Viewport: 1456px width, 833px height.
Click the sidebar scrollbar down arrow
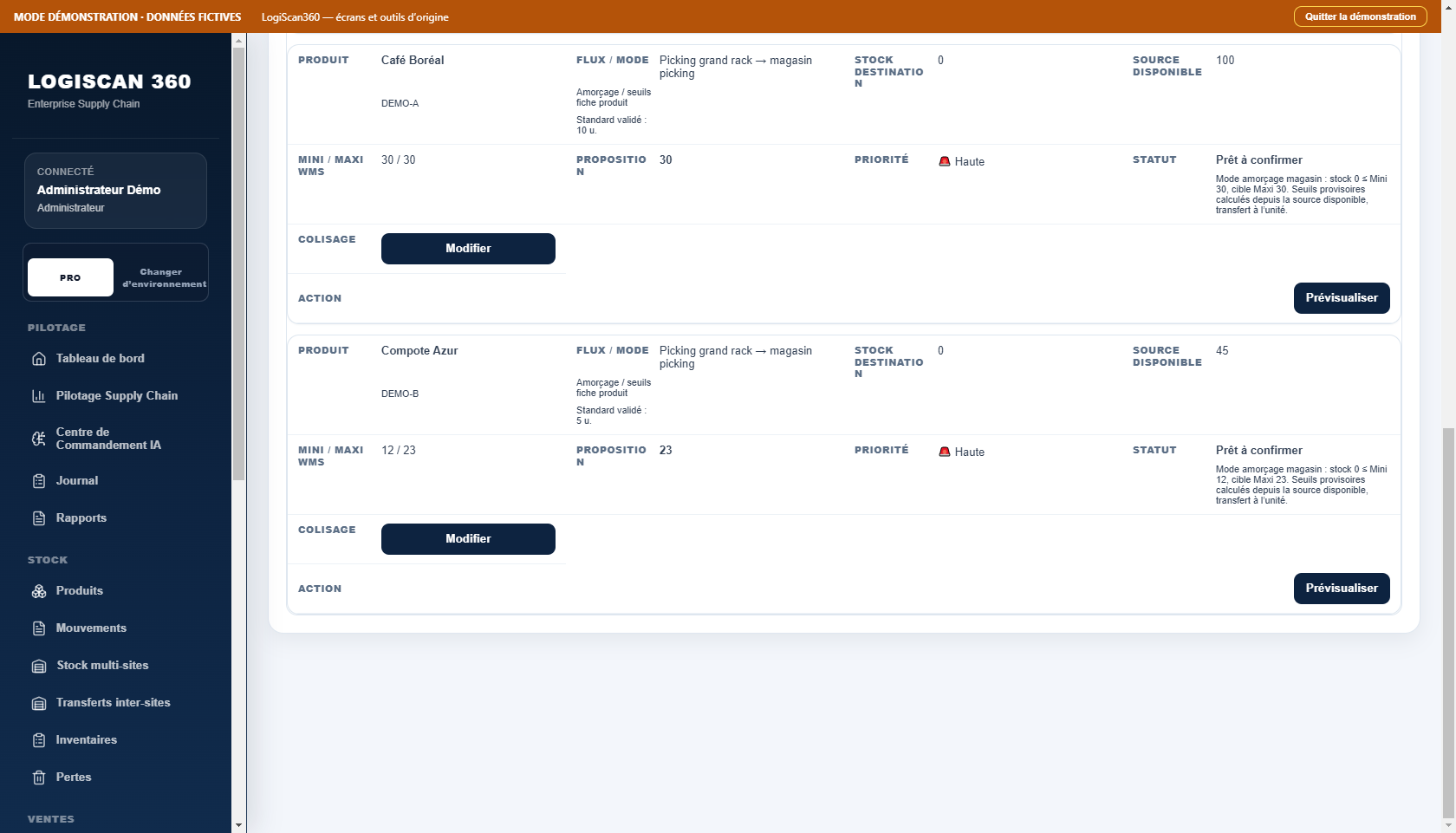(x=239, y=825)
